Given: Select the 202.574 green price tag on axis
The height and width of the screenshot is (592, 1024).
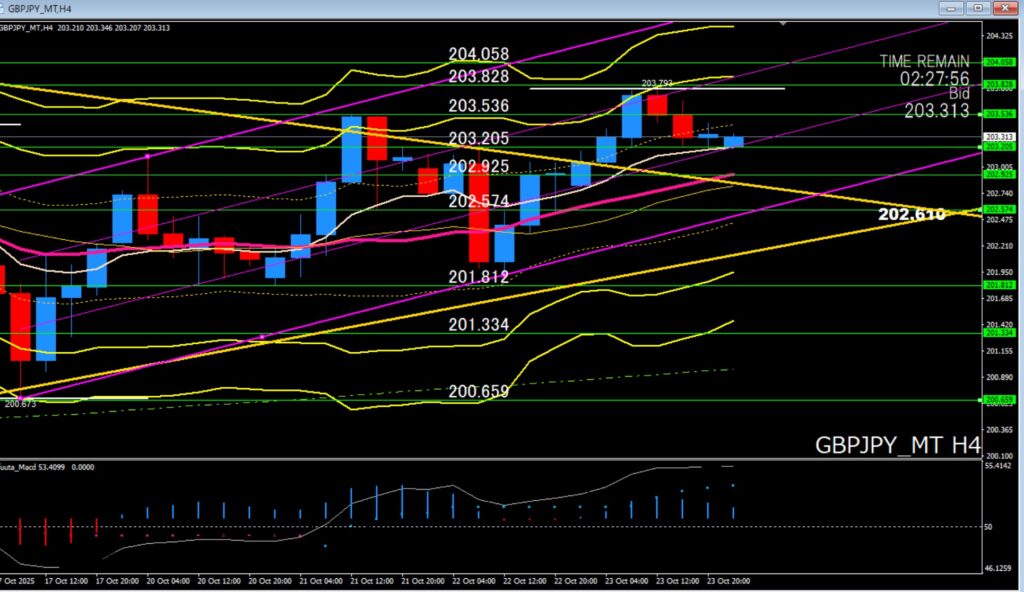Looking at the screenshot, I should click(x=999, y=209).
